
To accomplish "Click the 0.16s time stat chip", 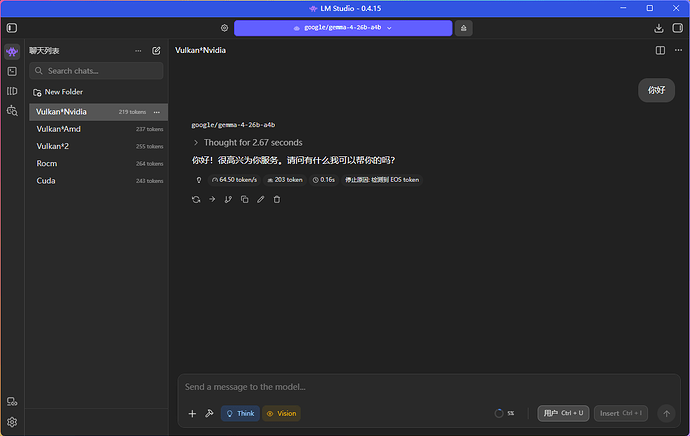I will (x=323, y=180).
